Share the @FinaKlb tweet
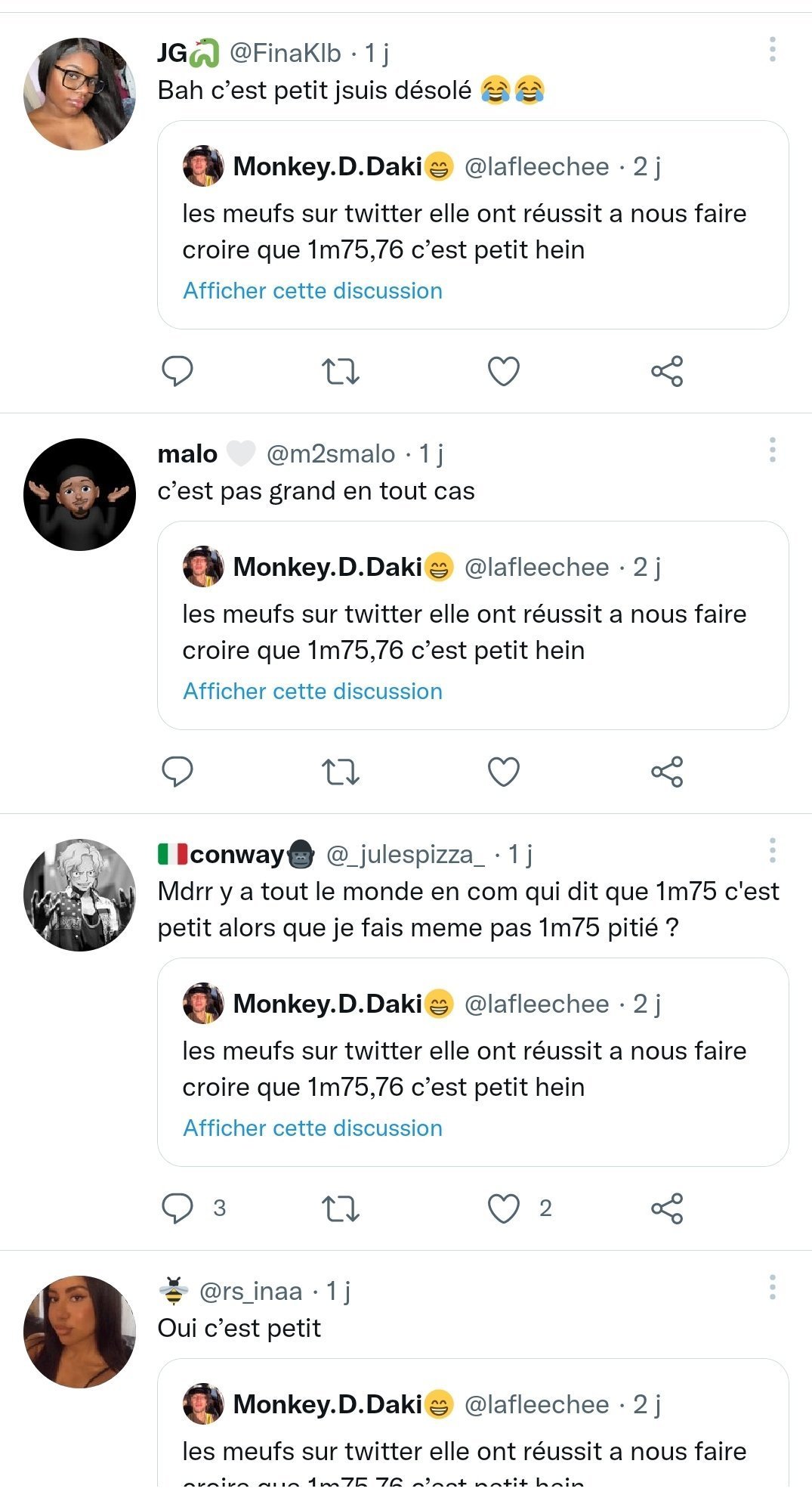This screenshot has width=812, height=1507. pyautogui.click(x=667, y=371)
